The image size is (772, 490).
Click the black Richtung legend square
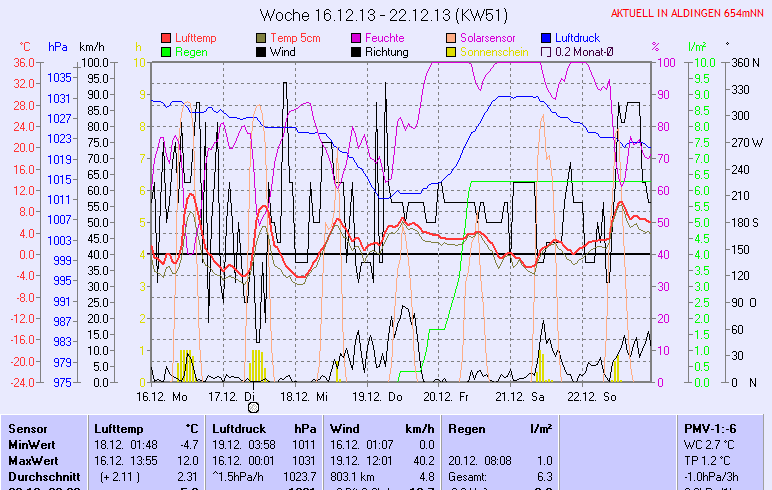coord(356,51)
